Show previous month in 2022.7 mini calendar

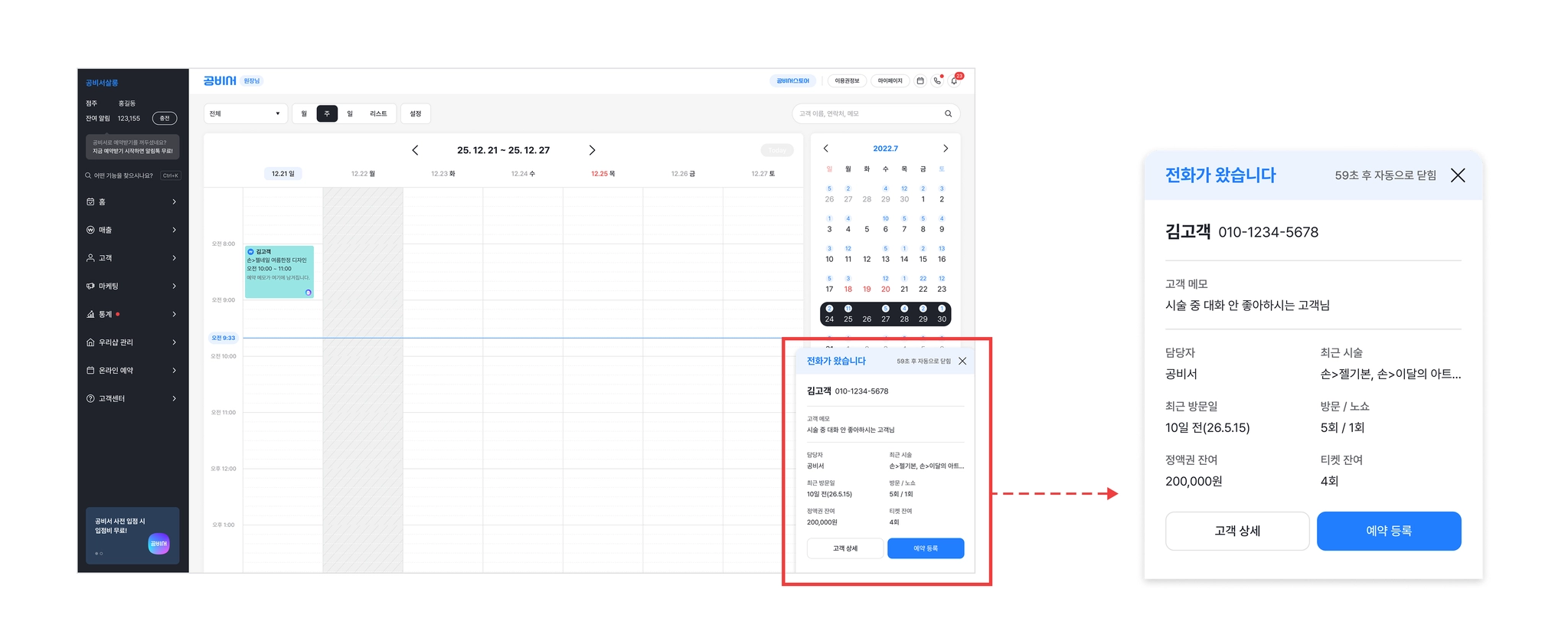coord(825,149)
